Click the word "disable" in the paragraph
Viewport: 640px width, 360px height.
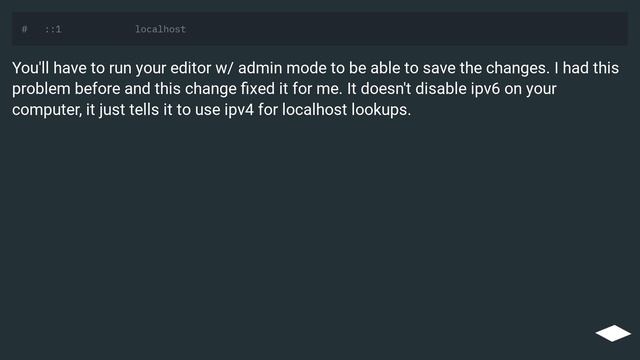[441, 89]
